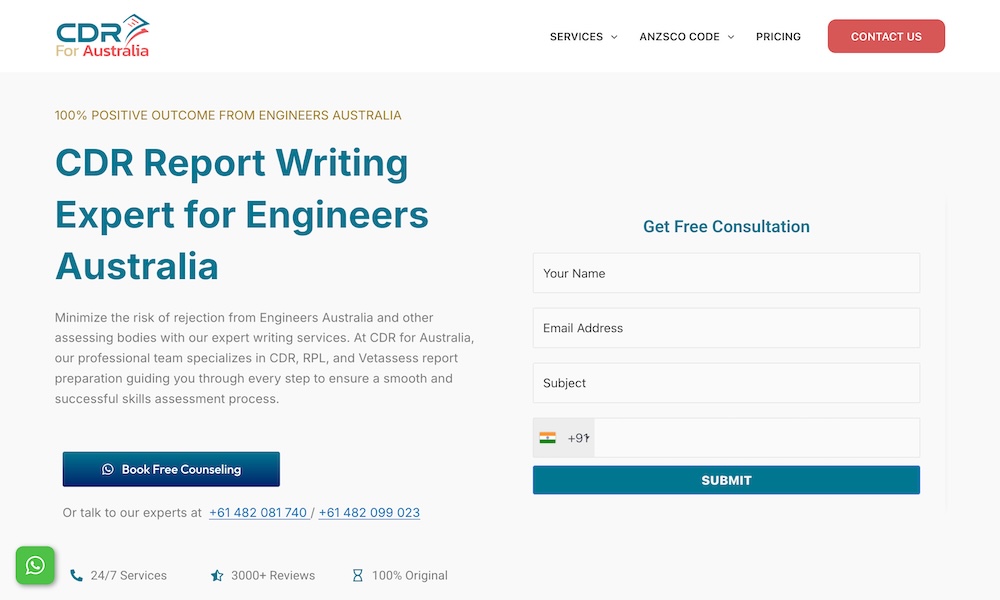The height and width of the screenshot is (600, 1000).
Task: Click the Contact Us button
Action: [886, 37]
